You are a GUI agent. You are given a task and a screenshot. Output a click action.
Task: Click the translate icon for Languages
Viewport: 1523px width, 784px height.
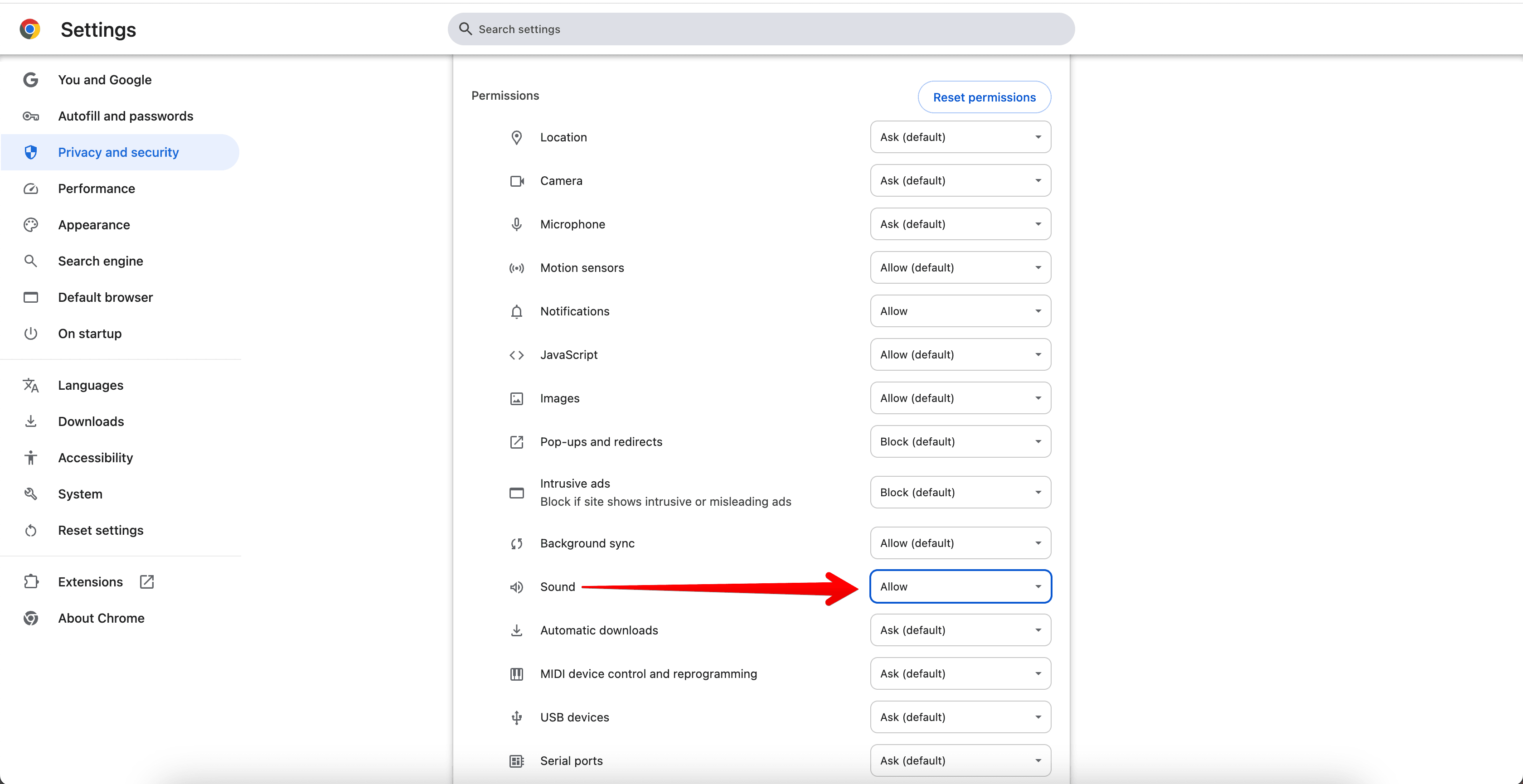pyautogui.click(x=31, y=386)
